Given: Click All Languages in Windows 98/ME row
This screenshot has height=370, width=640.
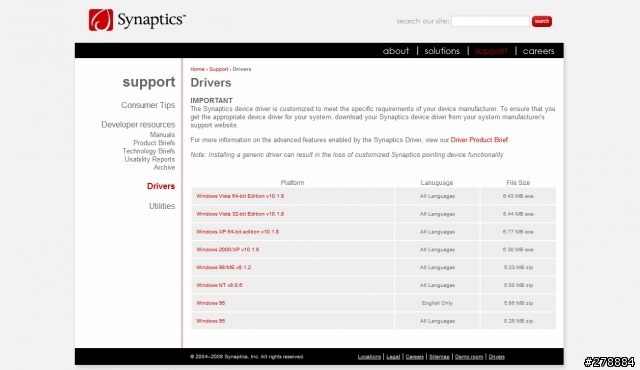Looking at the screenshot, I should click(x=437, y=268).
